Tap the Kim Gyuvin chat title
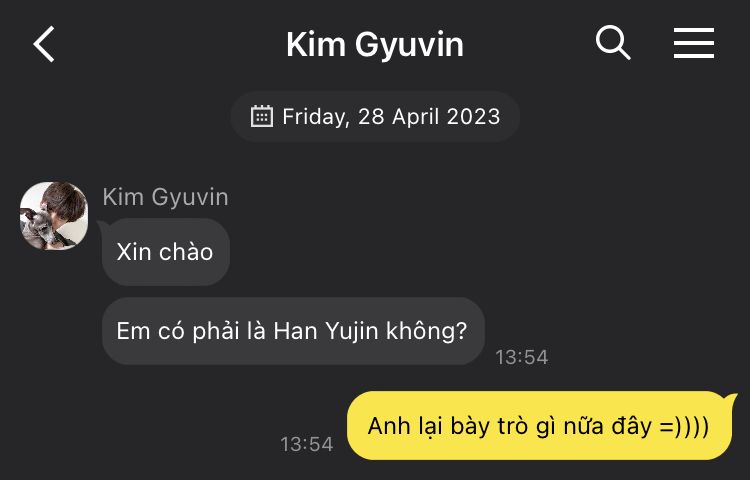 pos(375,45)
